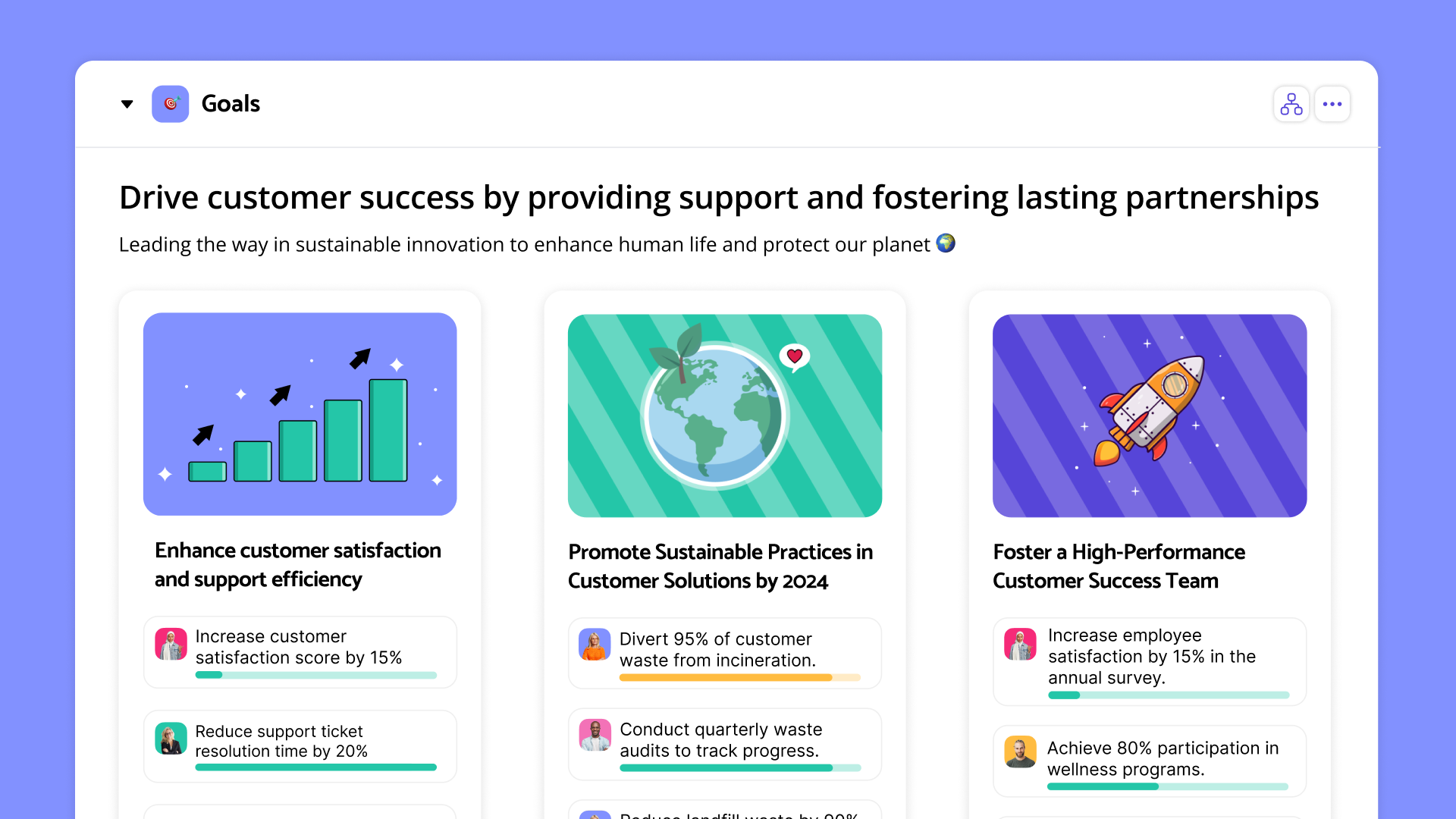Click the Goals target icon
Screen dimensions: 1456x819
171,104
